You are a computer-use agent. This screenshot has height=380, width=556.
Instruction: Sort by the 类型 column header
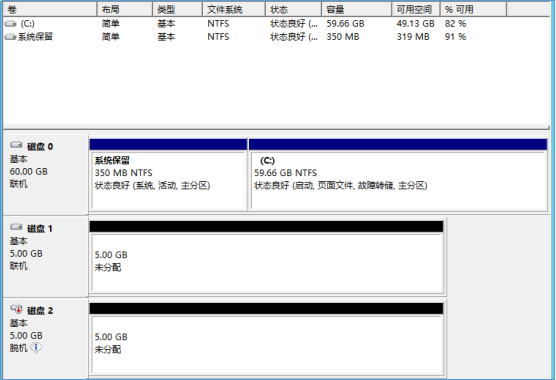click(x=177, y=10)
